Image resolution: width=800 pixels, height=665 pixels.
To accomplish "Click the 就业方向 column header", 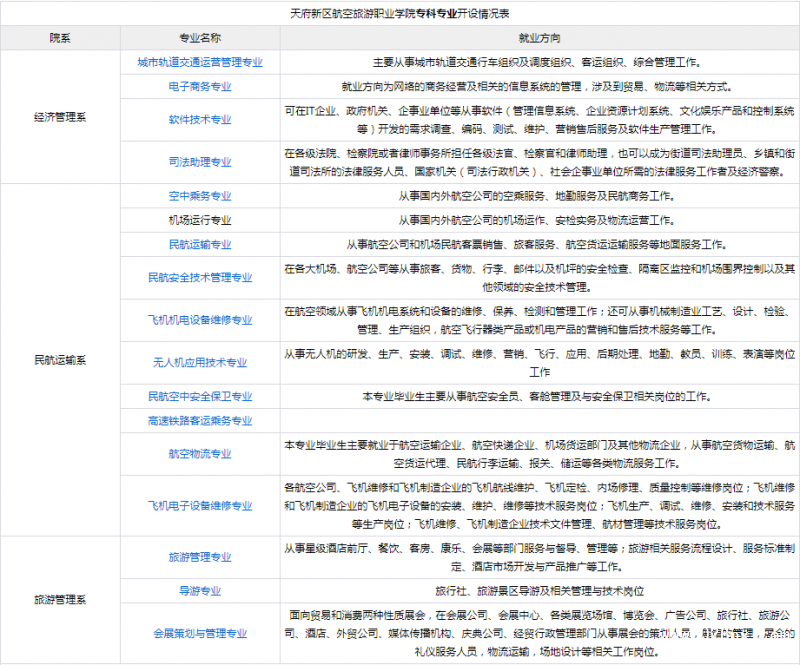I will point(539,38).
